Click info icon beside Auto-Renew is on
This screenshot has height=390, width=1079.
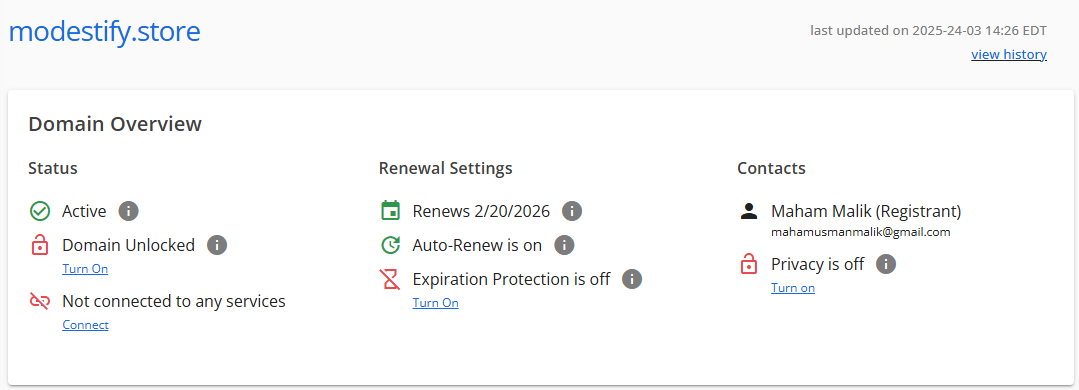point(564,245)
